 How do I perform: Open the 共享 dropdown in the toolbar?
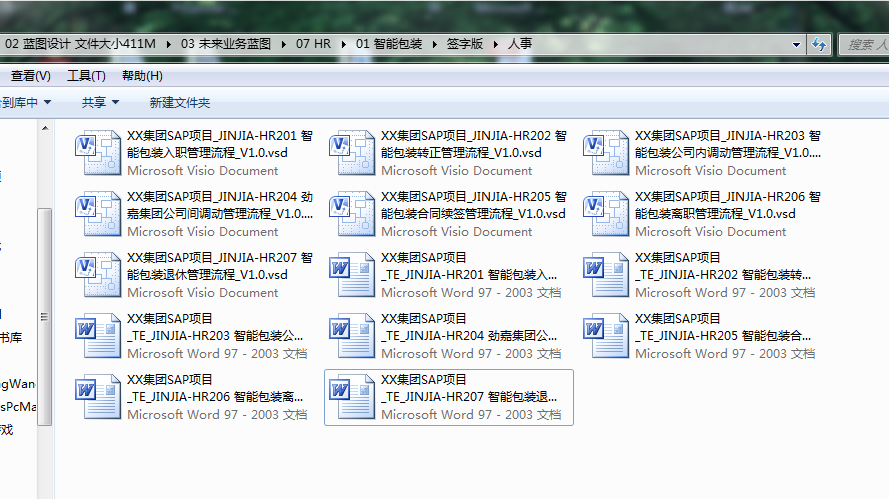(100, 103)
